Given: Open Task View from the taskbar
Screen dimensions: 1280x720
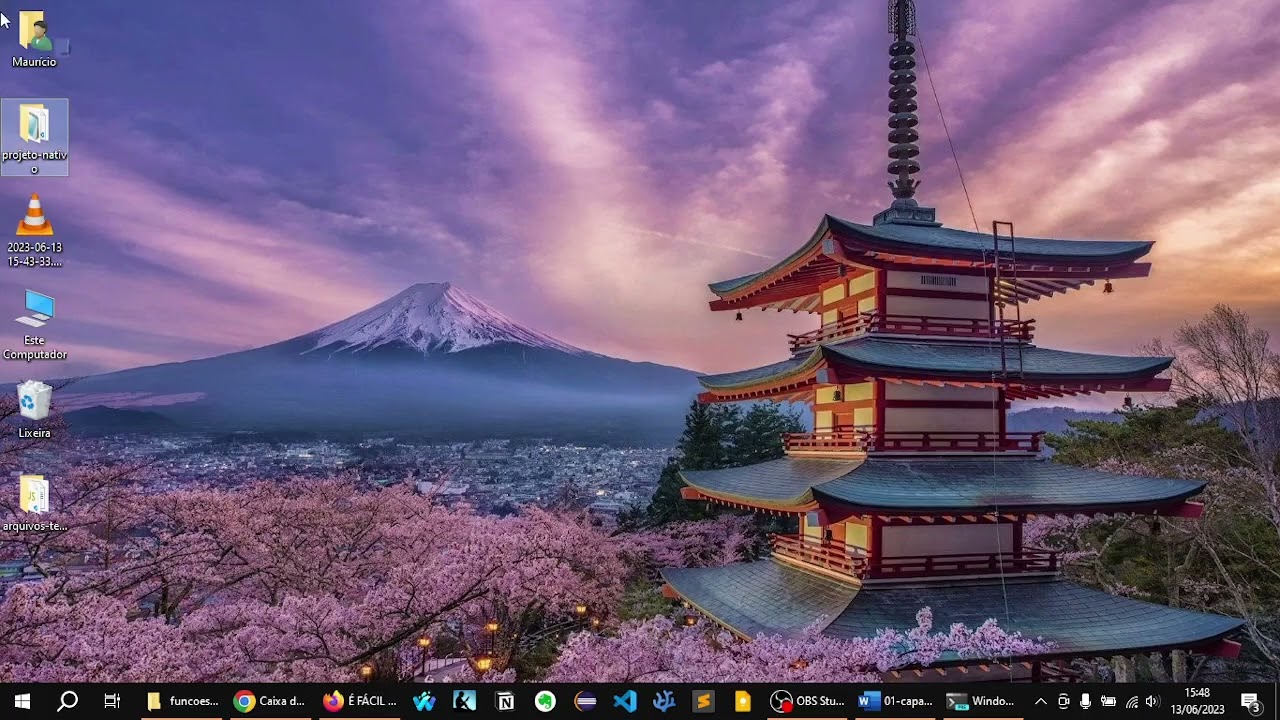Looking at the screenshot, I should pos(112,701).
